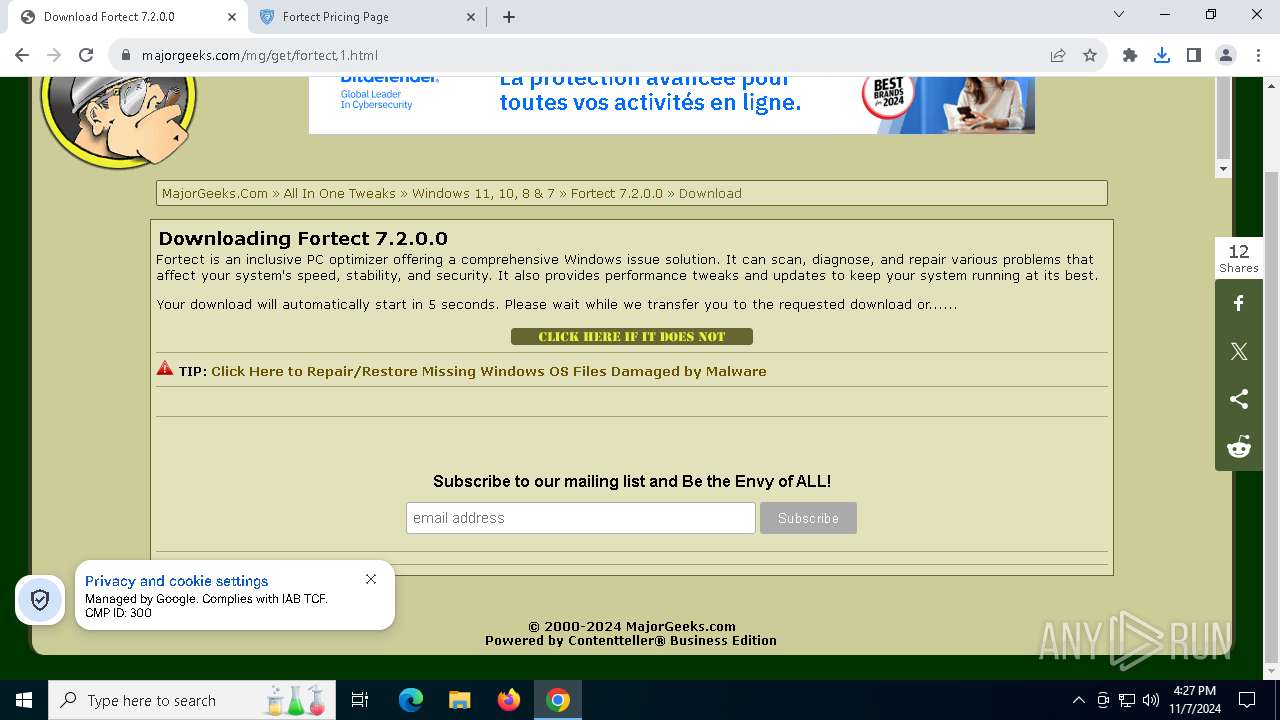
Task: Reload the MajorGeeks page
Action: 86,55
